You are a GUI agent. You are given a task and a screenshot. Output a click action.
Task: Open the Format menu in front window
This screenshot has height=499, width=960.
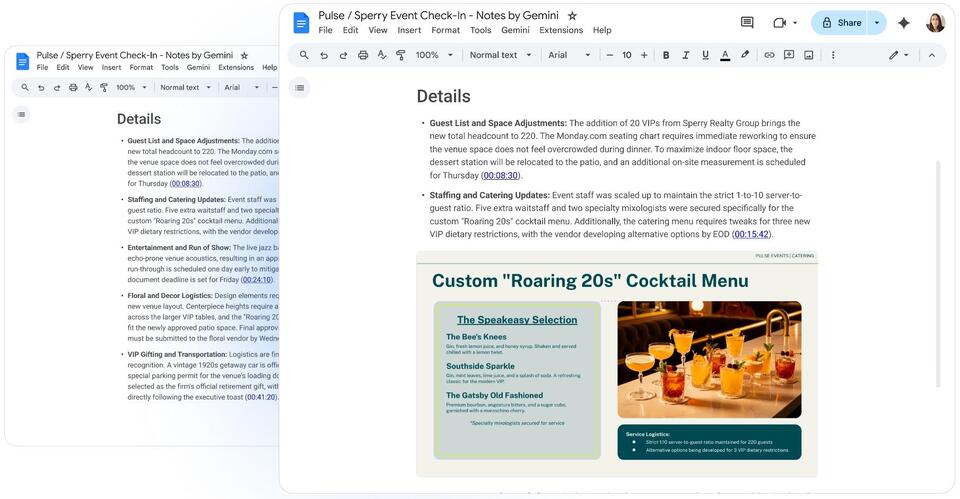(446, 30)
